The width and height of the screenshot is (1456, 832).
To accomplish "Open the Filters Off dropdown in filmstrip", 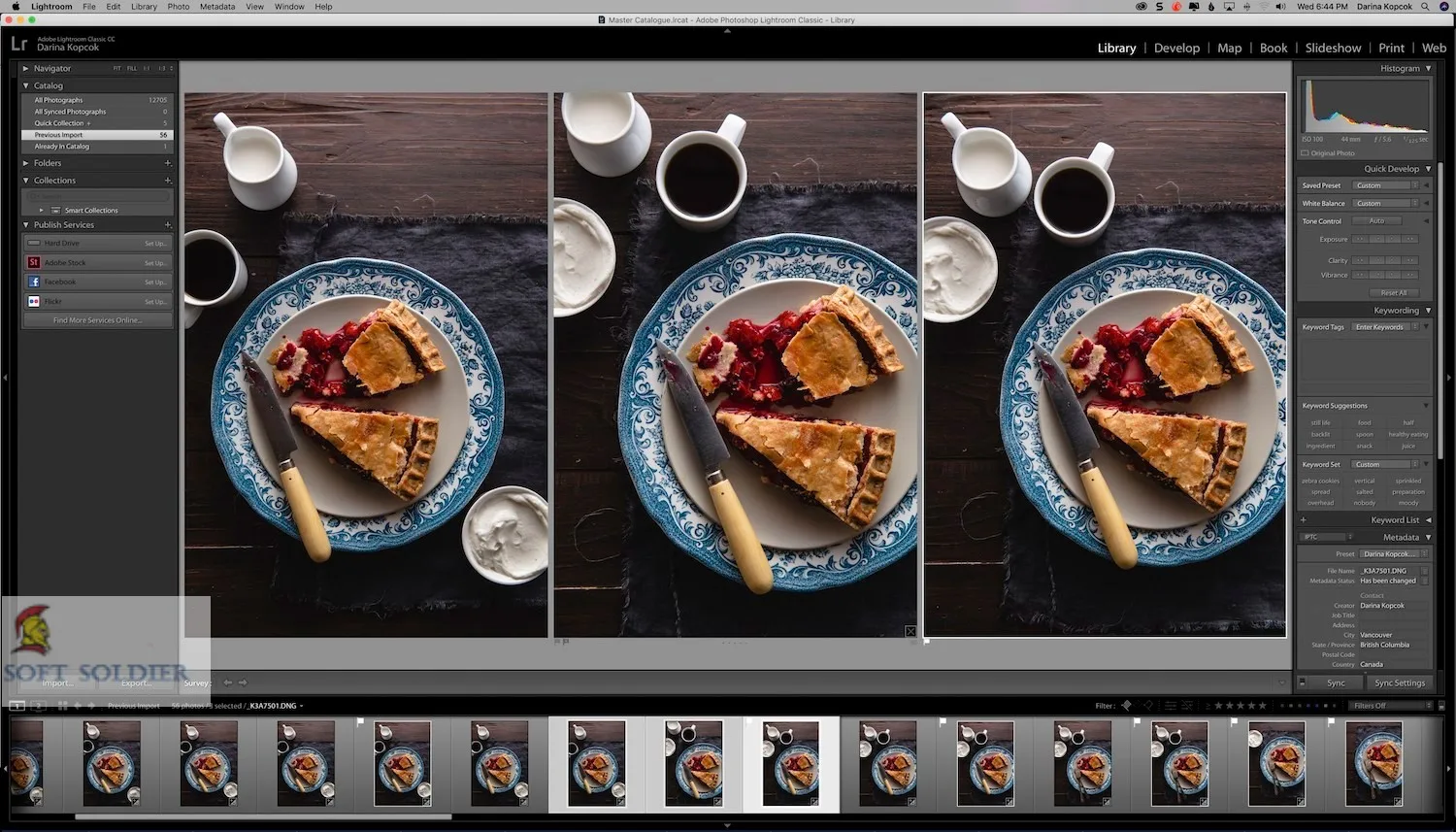I will click(1390, 706).
